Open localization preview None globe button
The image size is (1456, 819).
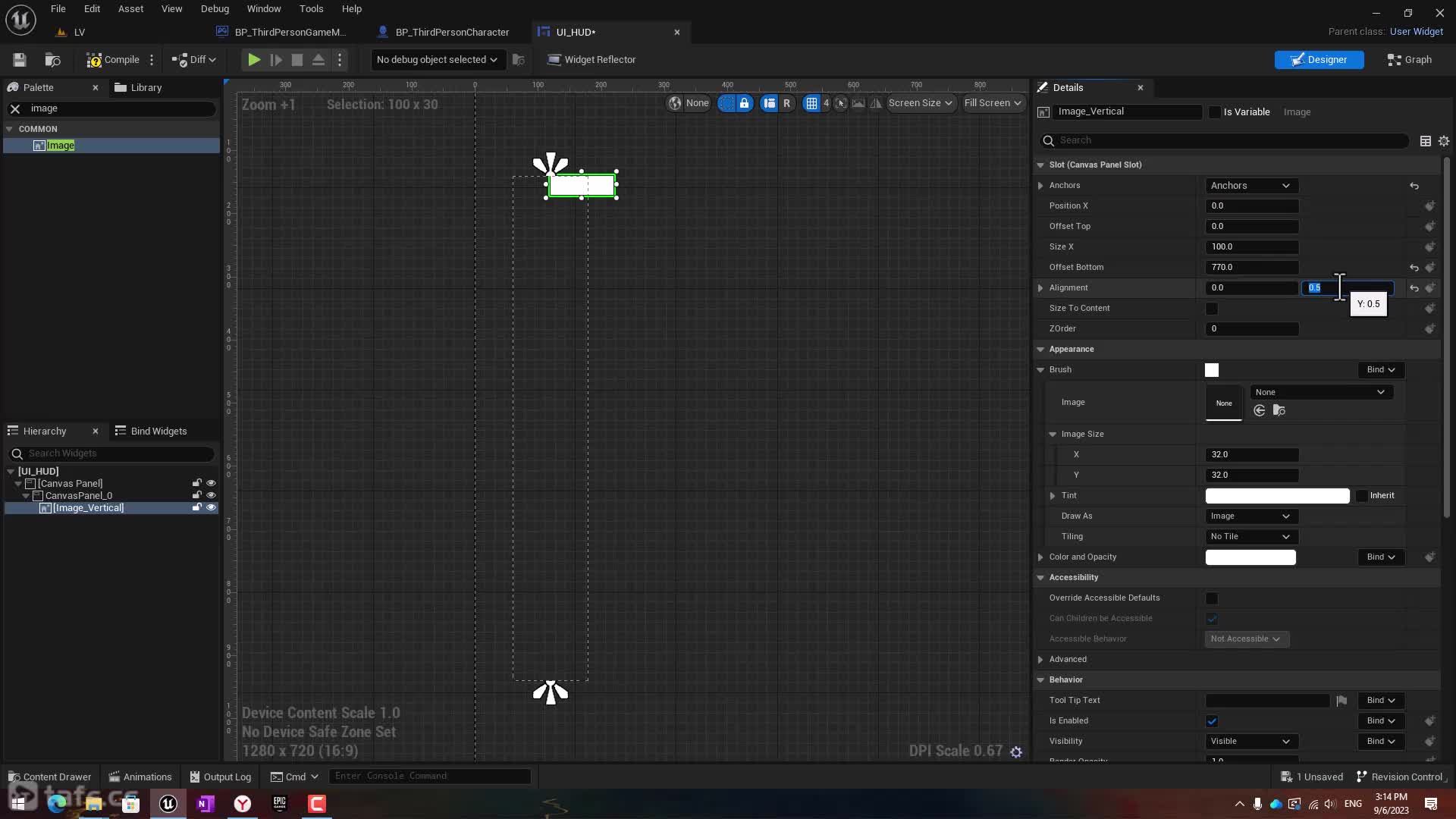pyautogui.click(x=689, y=103)
